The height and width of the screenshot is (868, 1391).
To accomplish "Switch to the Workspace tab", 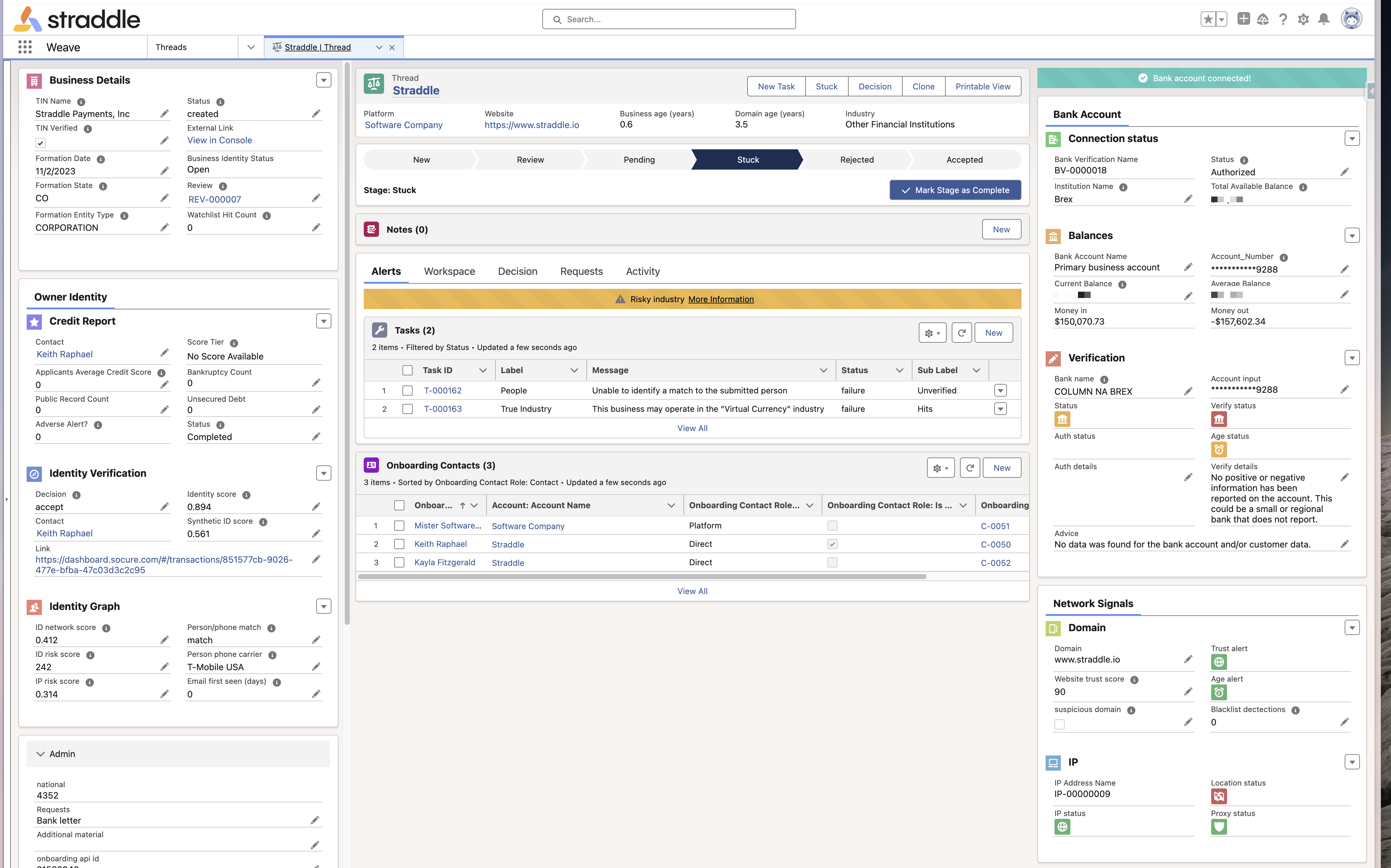I will click(x=449, y=272).
